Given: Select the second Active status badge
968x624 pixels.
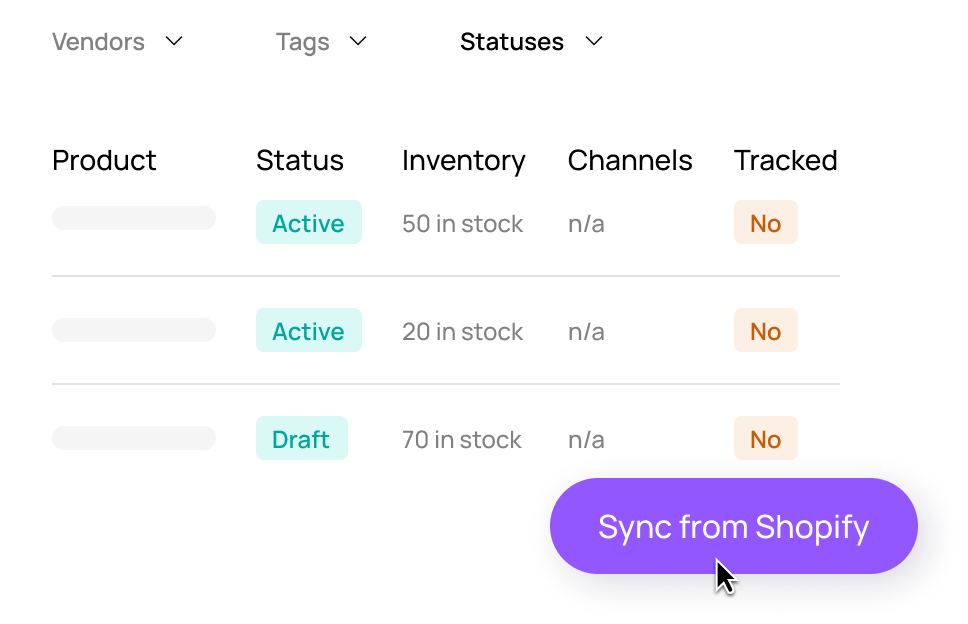Looking at the screenshot, I should click(x=308, y=330).
